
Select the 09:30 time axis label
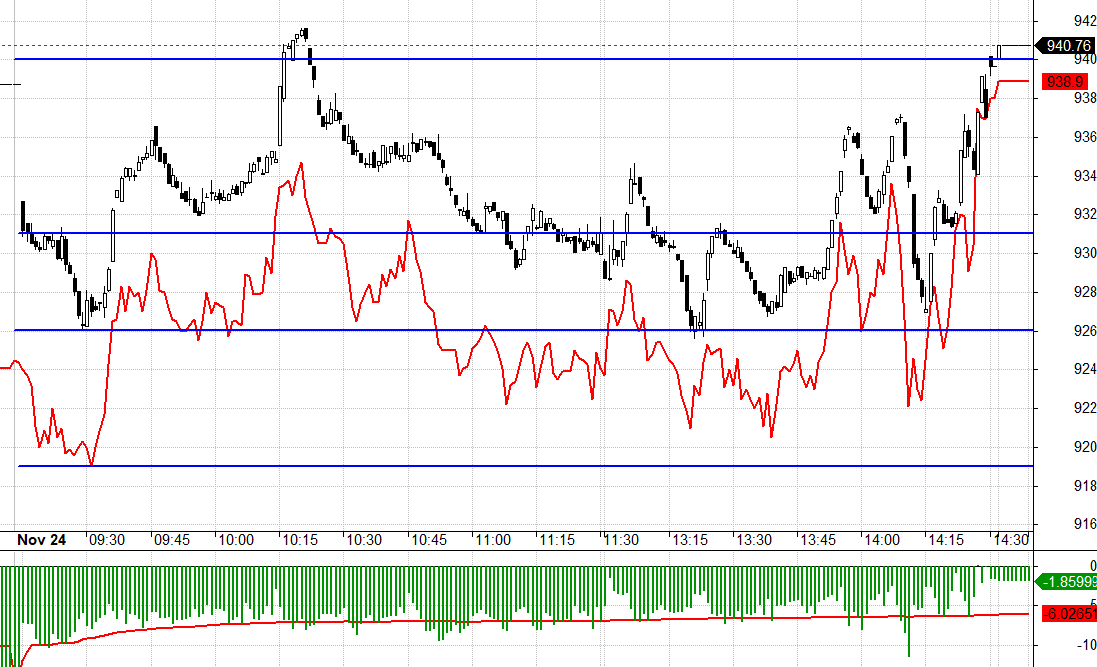(x=107, y=540)
